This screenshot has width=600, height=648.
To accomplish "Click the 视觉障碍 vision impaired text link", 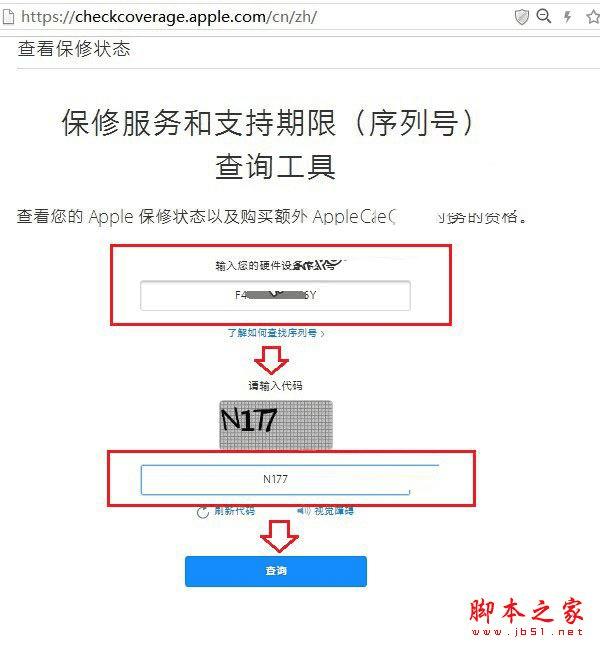I will (x=334, y=511).
